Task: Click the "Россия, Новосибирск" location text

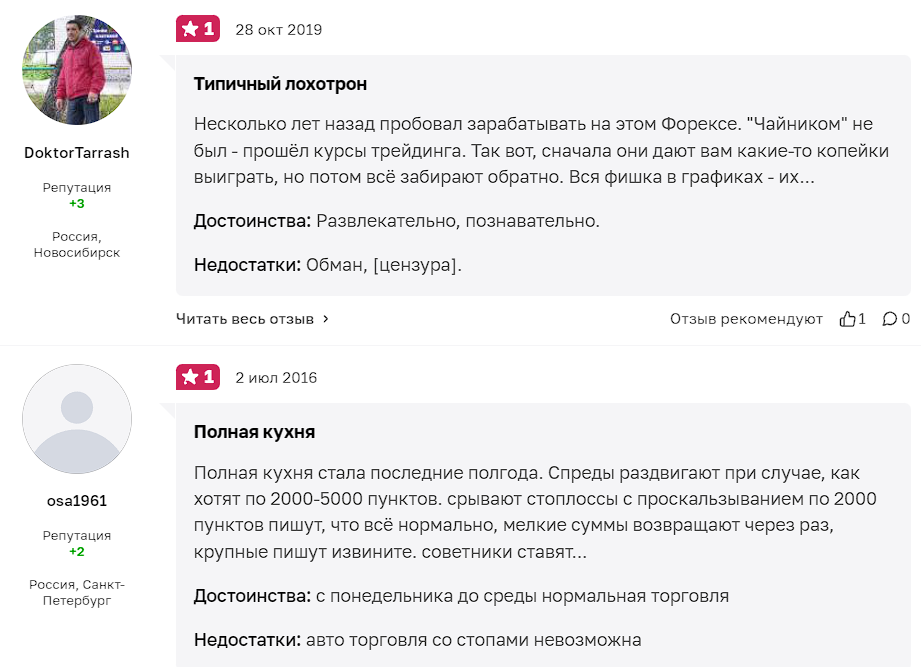Action: coord(77,245)
